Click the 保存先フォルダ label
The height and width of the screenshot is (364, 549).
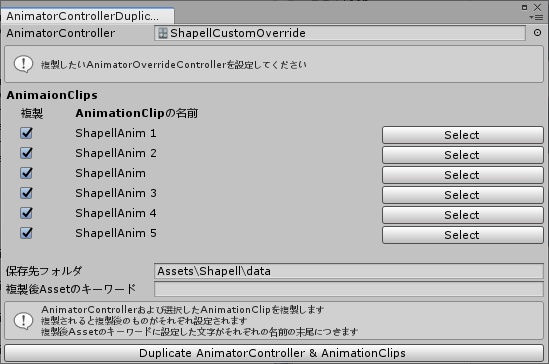pyautogui.click(x=44, y=271)
